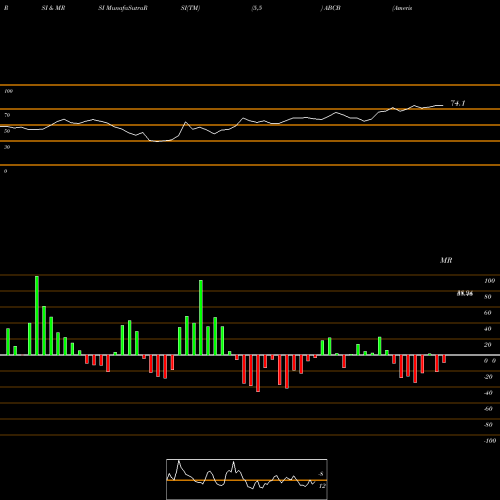The width and height of the screenshot is (500, 500).
Task: Click the 'SI MunafaSutraR' header label
Action: point(123,8)
